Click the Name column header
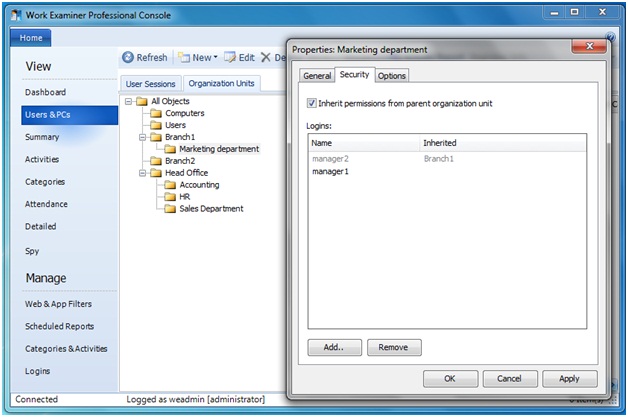The height and width of the screenshot is (418, 628). click(x=364, y=143)
